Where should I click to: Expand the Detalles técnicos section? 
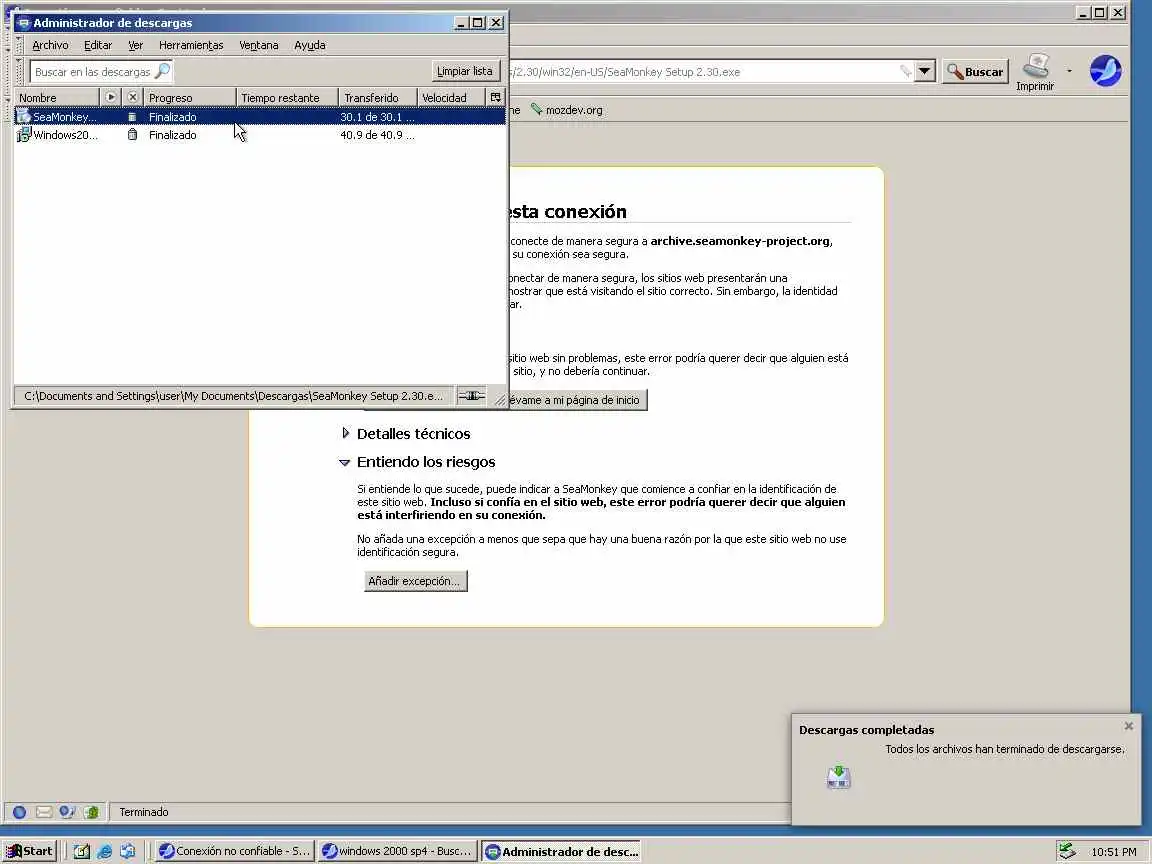click(345, 433)
